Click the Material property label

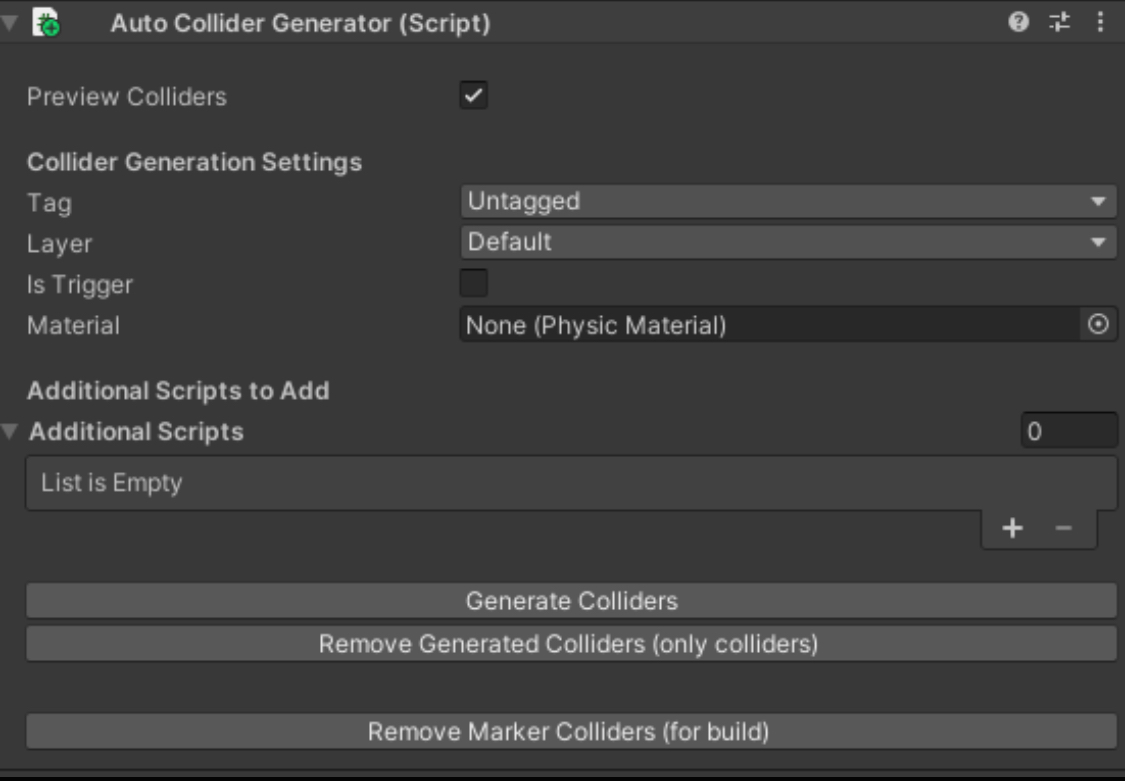[x=73, y=326]
